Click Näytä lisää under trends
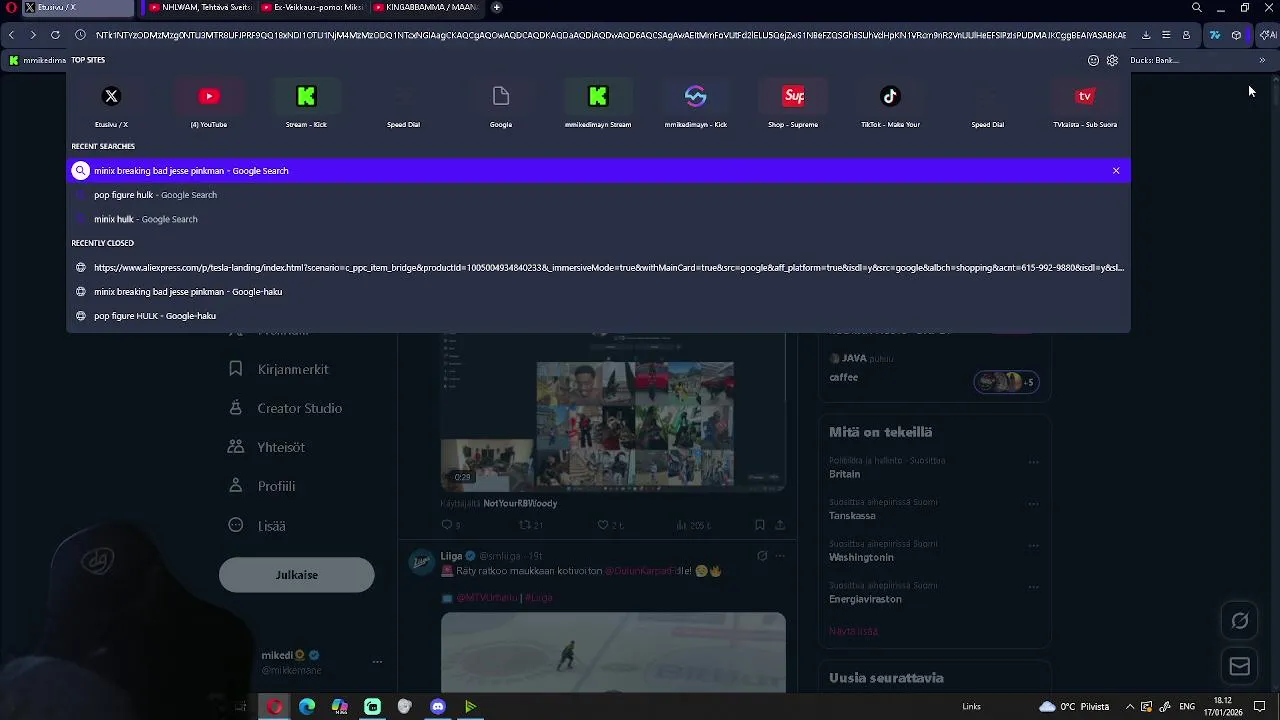Viewport: 1280px width, 720px height. point(853,631)
